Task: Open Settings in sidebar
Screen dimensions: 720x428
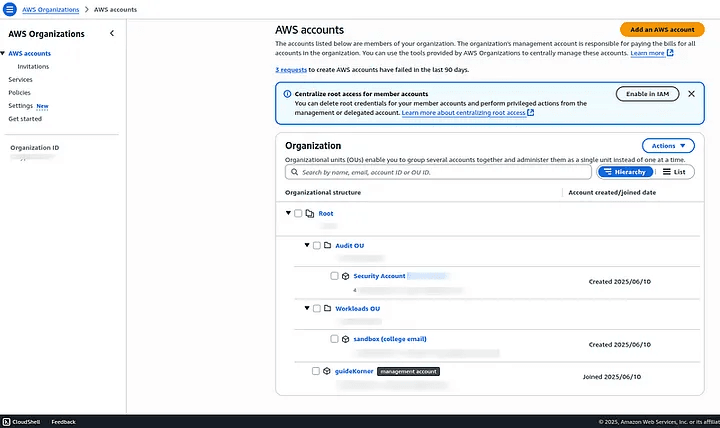Action: [x=20, y=106]
